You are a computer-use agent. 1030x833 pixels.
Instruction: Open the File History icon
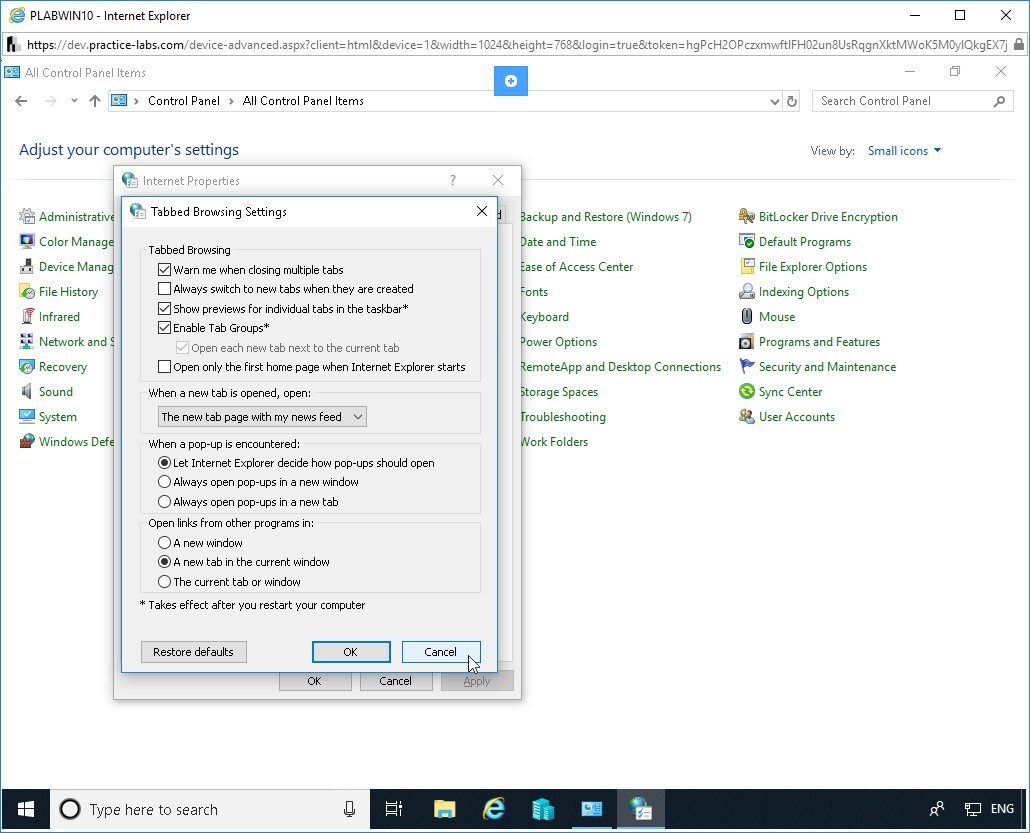(27, 291)
